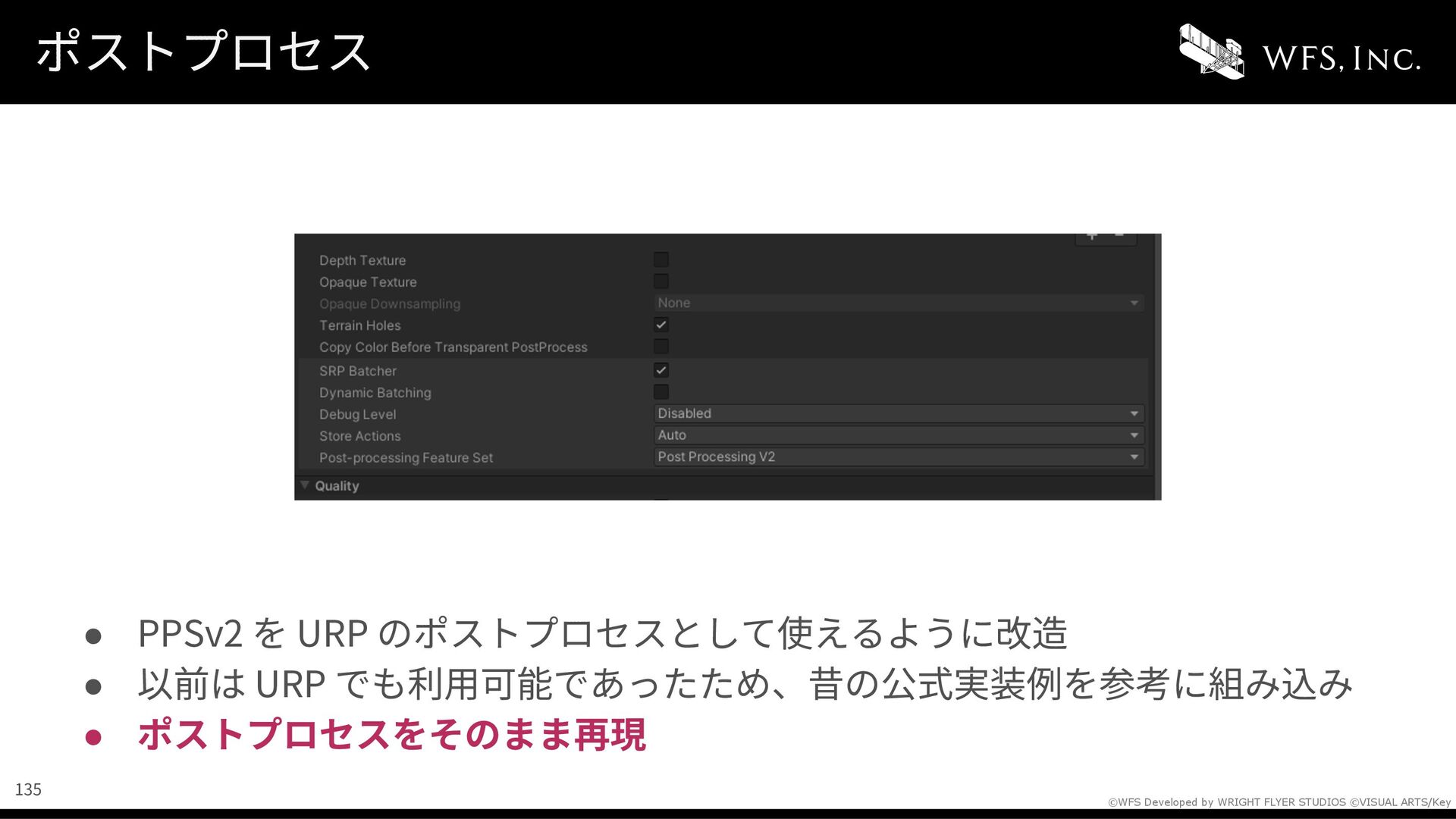Open the Store Actions Auto dropdown

[899, 435]
